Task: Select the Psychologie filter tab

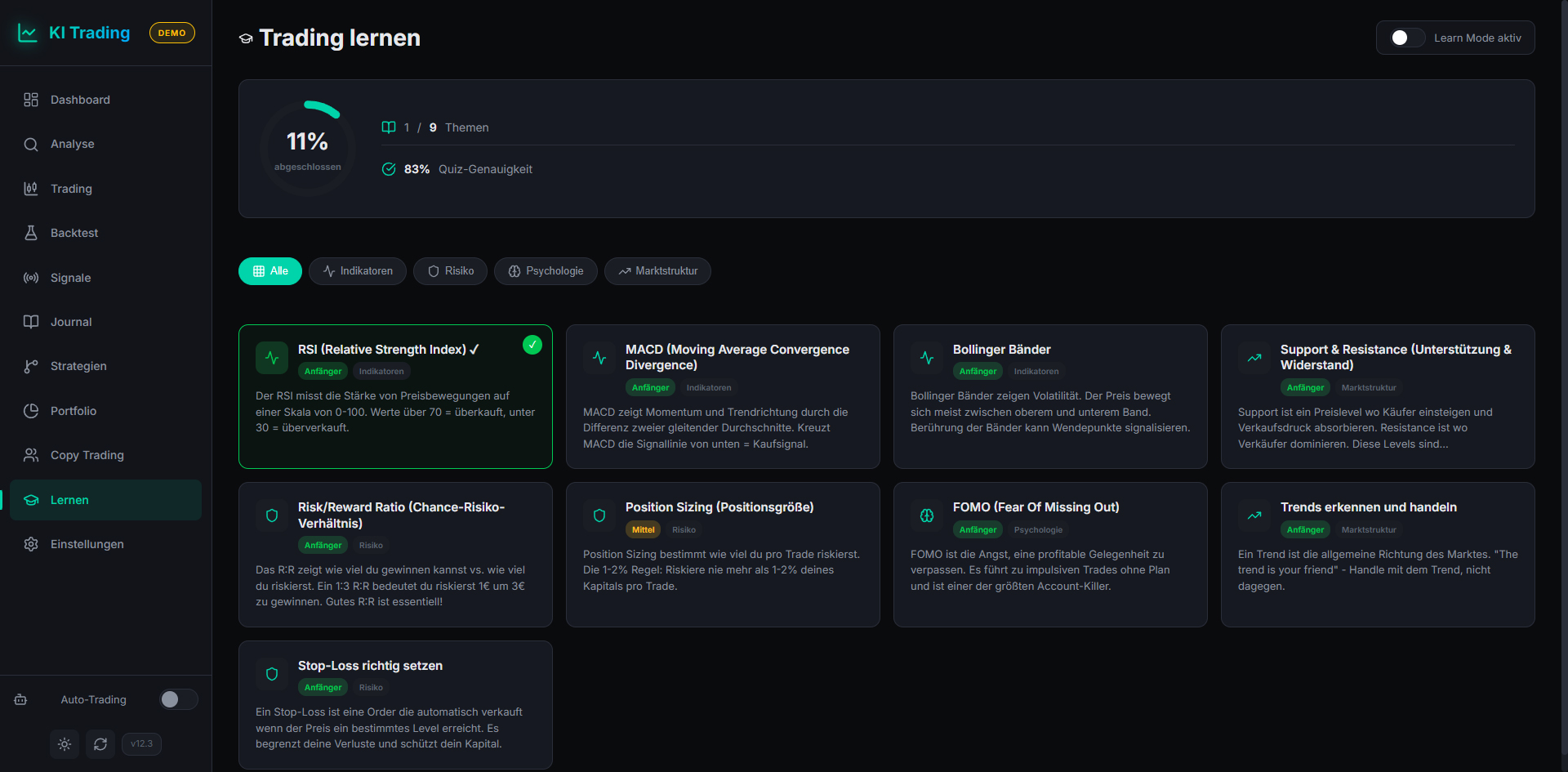Action: click(546, 271)
